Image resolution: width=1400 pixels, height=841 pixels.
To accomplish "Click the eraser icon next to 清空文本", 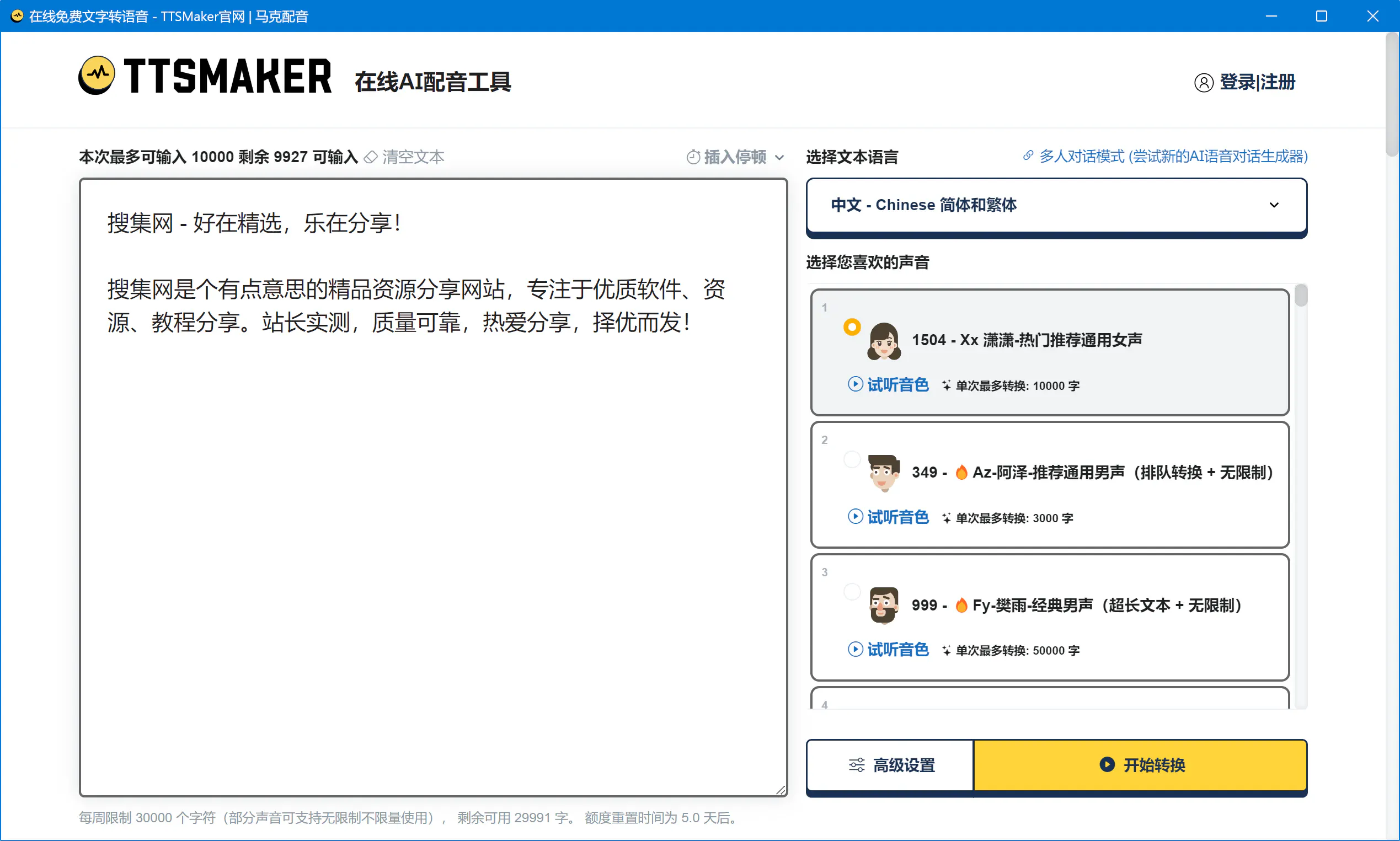I will [x=371, y=157].
